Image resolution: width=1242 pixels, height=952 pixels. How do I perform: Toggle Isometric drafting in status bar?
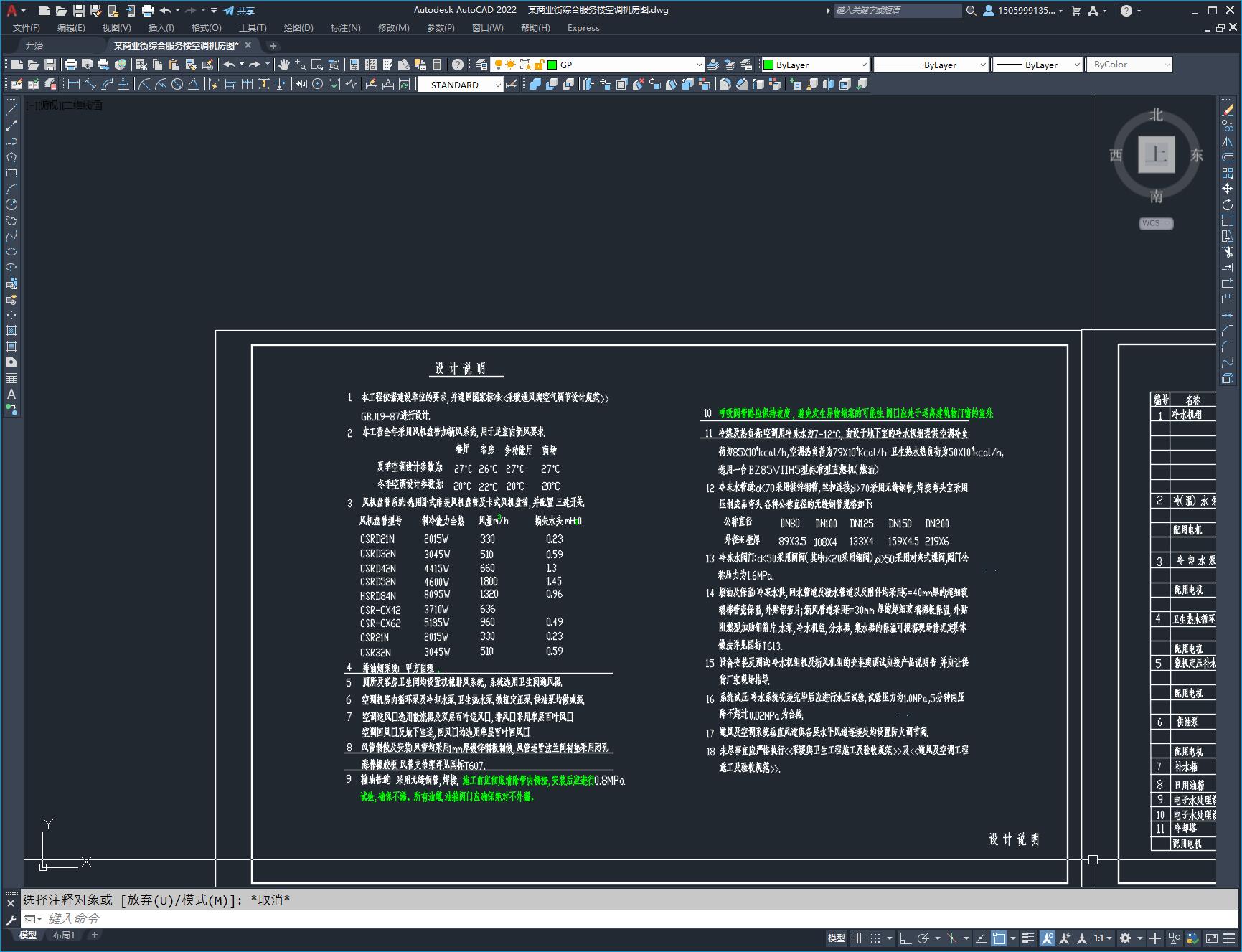click(952, 938)
